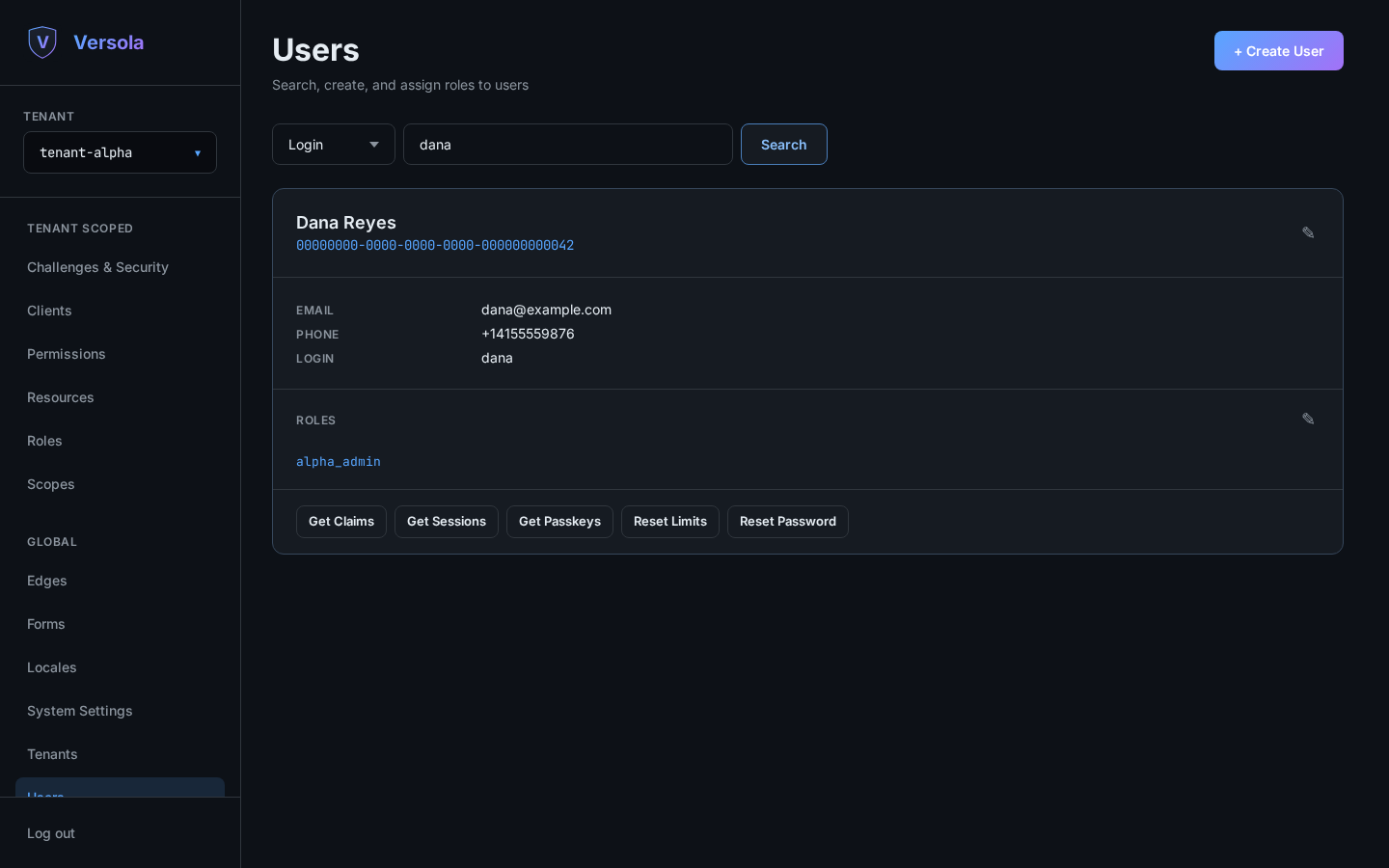Viewport: 1389px width, 868px height.
Task: Click the Versola shield logo icon
Action: 42,42
